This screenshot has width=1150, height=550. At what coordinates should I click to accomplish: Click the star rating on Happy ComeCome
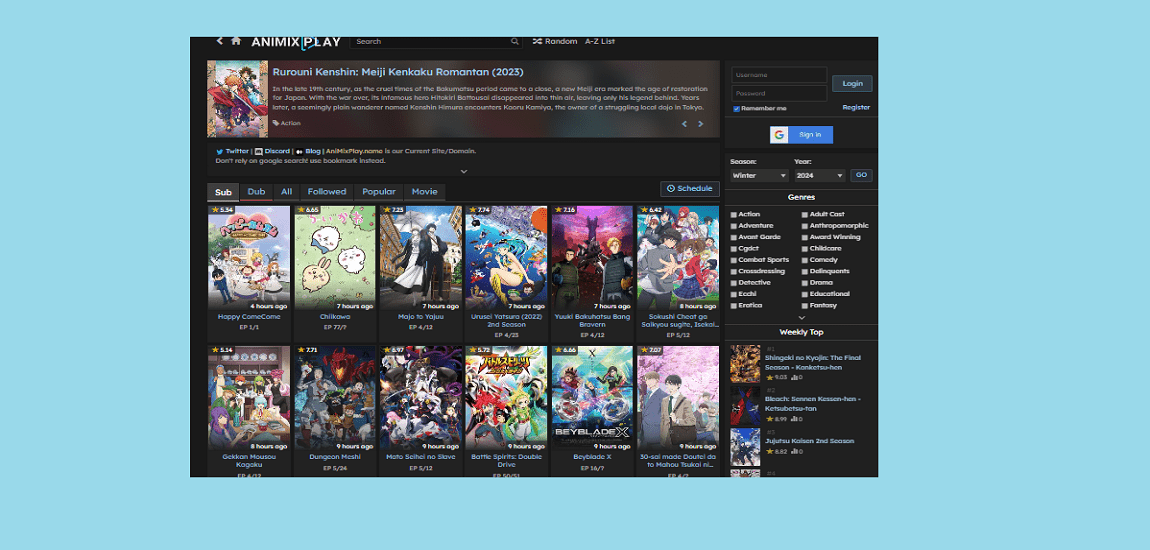221,210
